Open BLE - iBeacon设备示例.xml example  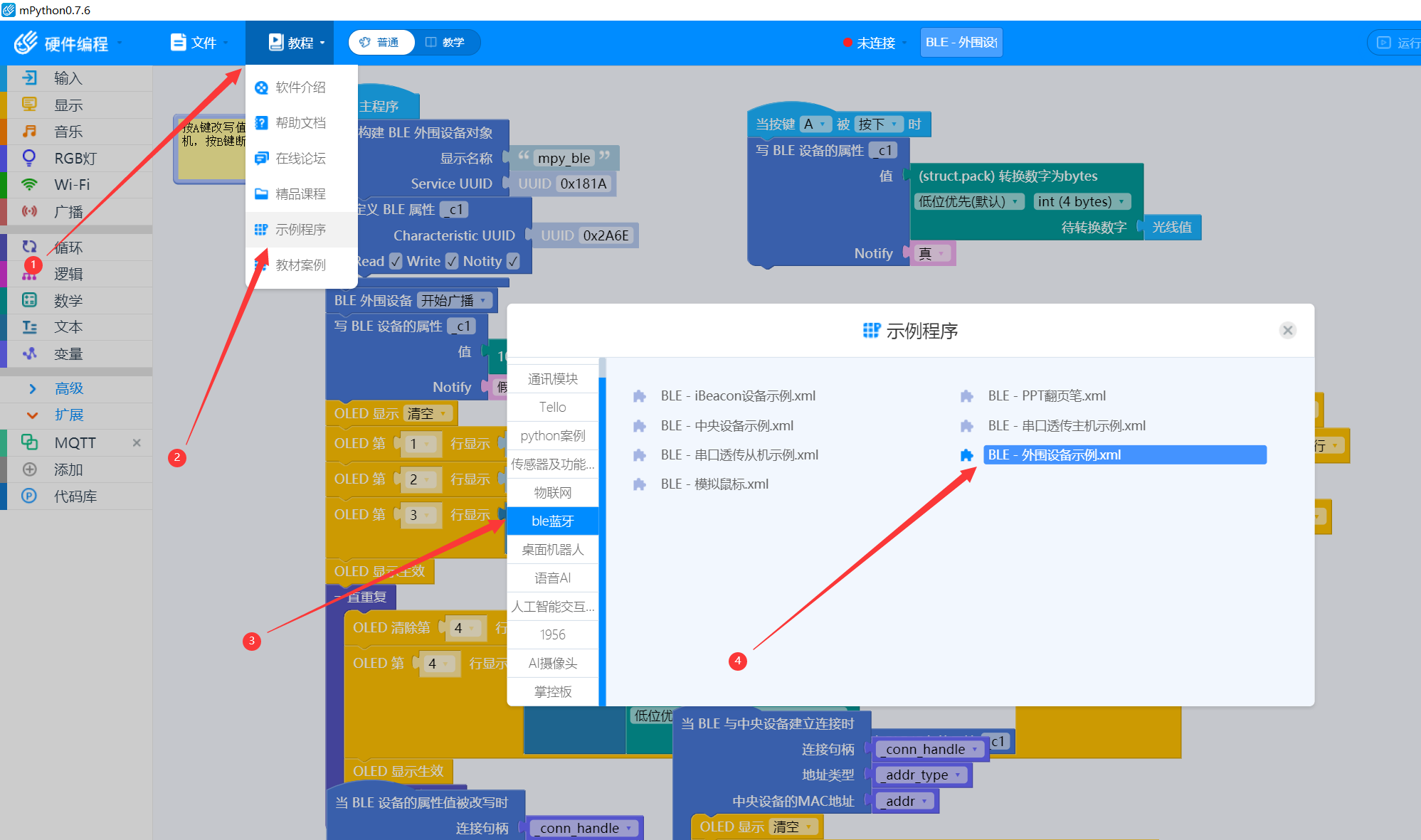737,396
